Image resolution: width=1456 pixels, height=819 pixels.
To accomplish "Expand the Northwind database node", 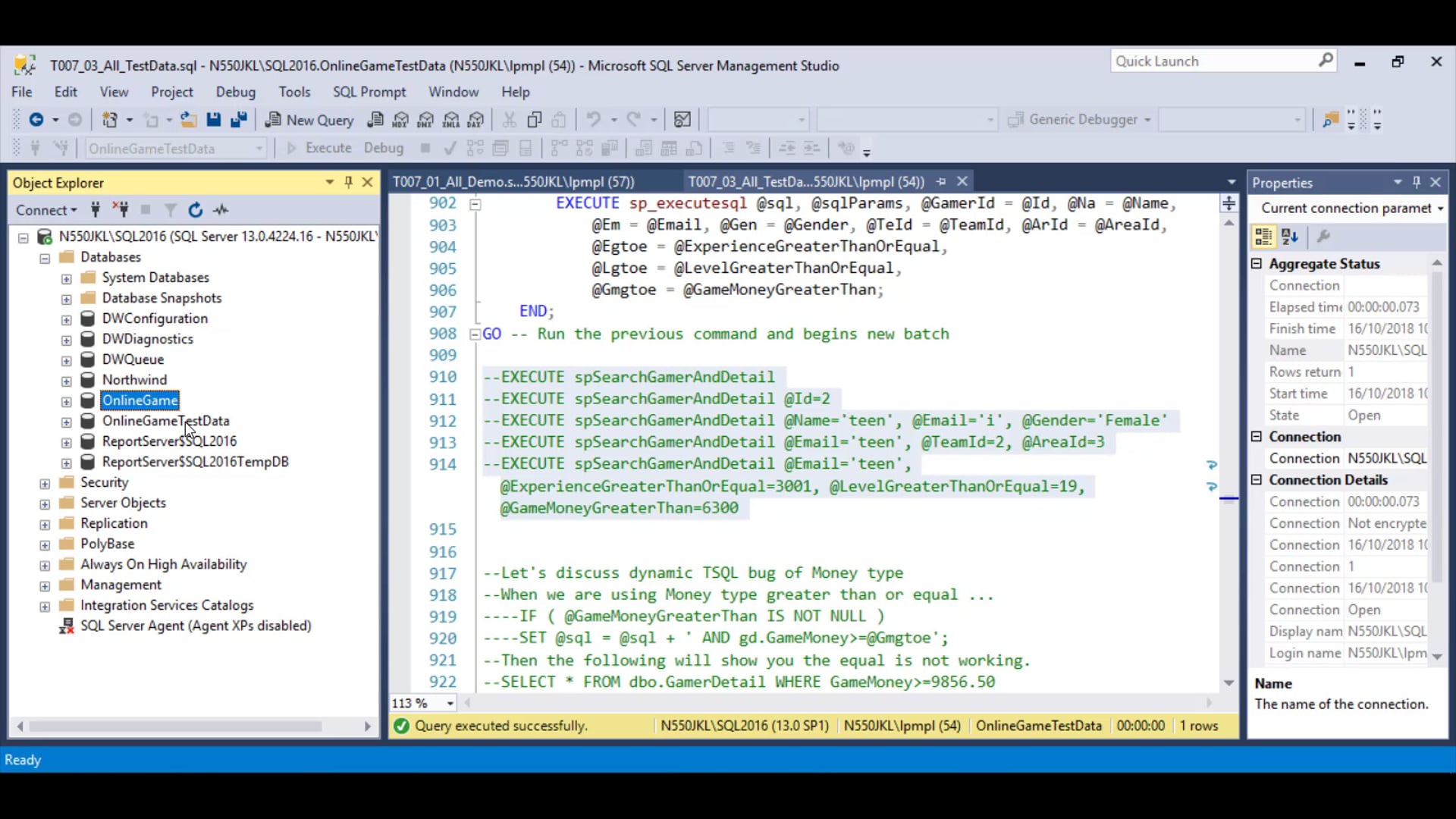I will (67, 381).
